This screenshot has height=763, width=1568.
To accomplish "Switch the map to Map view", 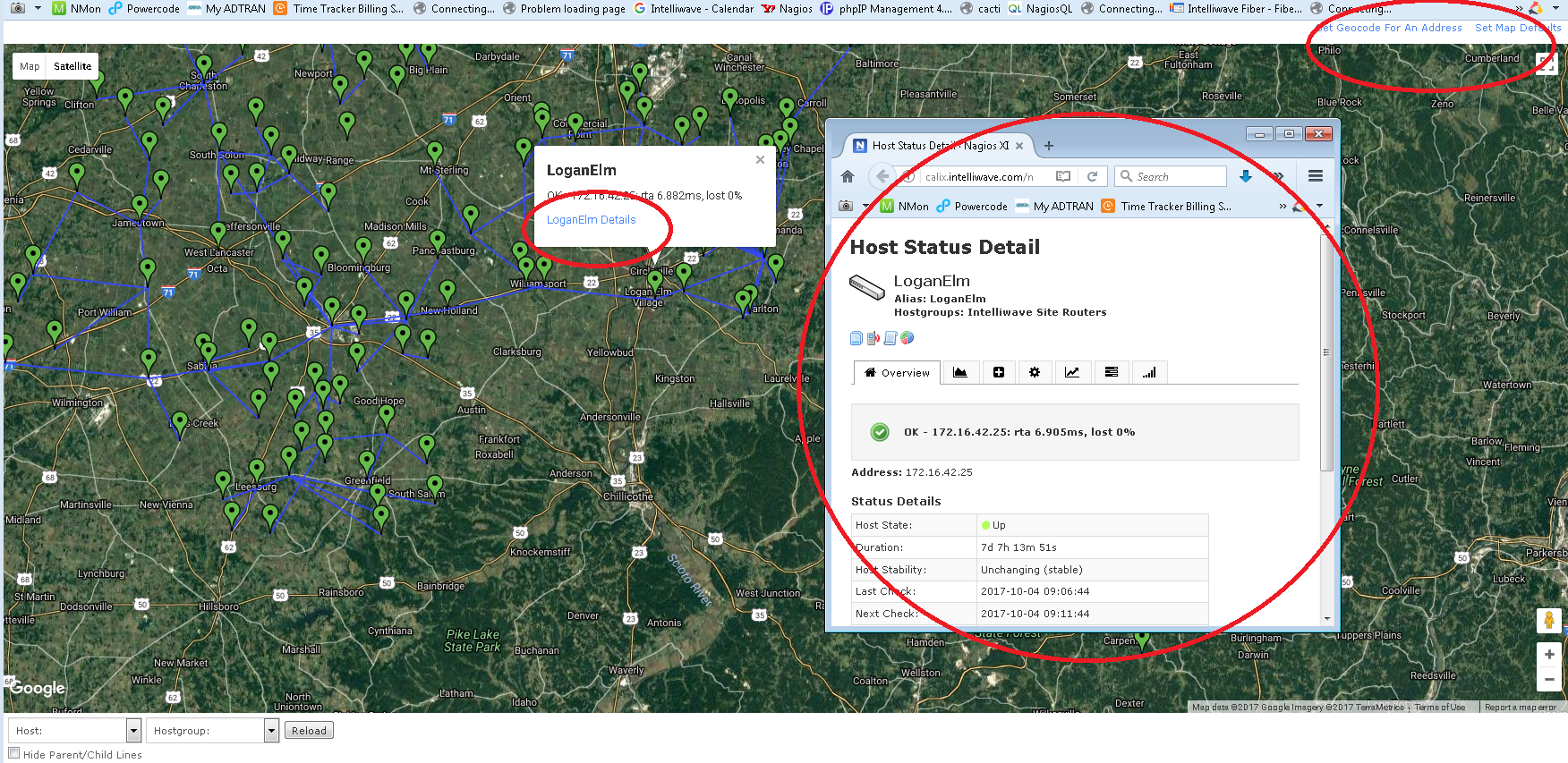I will coord(30,66).
